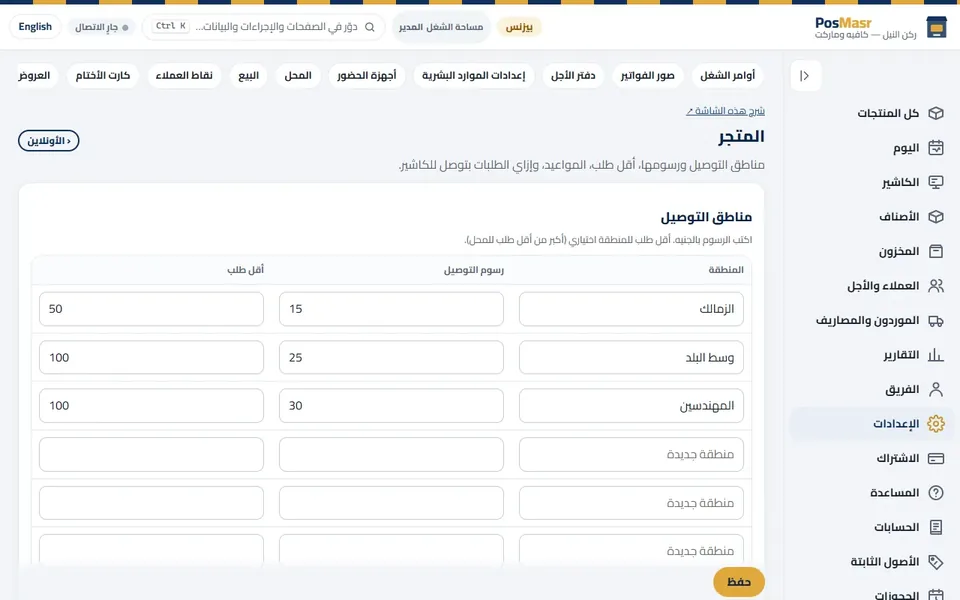Open the صور الفواتير tab
Image resolution: width=960 pixels, height=600 pixels.
point(647,76)
